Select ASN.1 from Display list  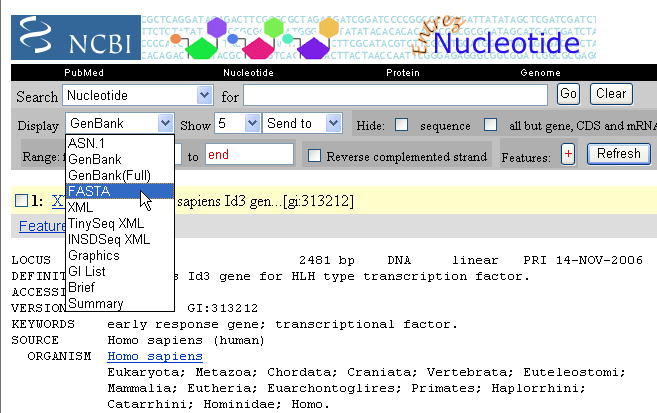119,143
